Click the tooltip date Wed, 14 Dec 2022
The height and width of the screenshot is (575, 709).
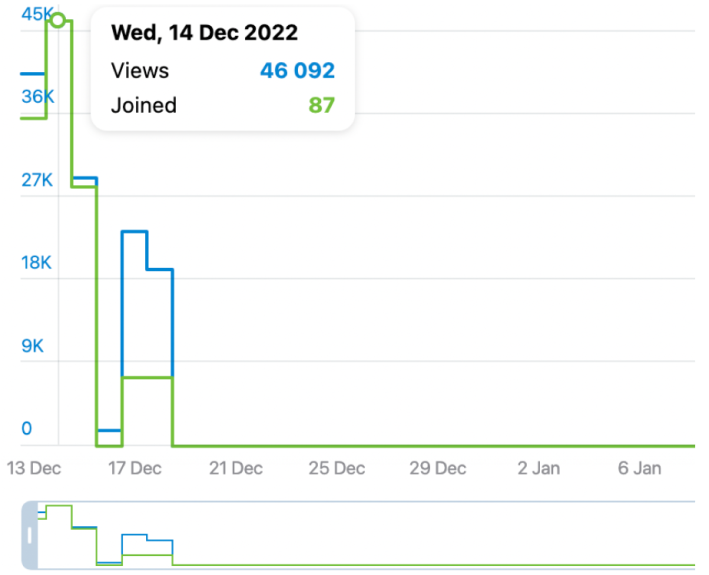pos(204,33)
